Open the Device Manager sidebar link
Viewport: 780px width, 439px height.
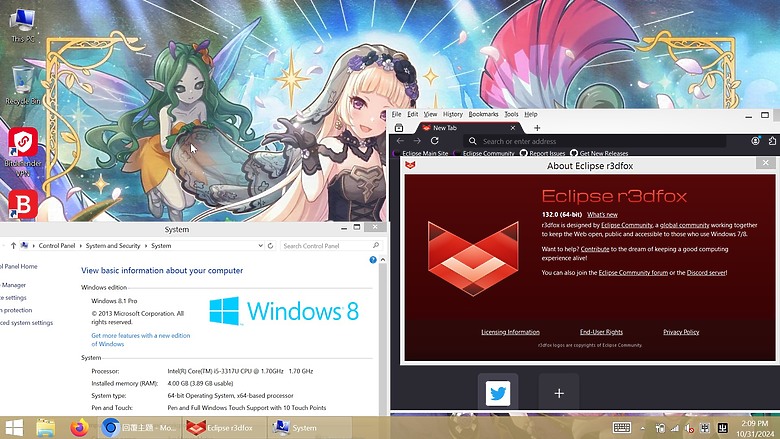tap(13, 285)
